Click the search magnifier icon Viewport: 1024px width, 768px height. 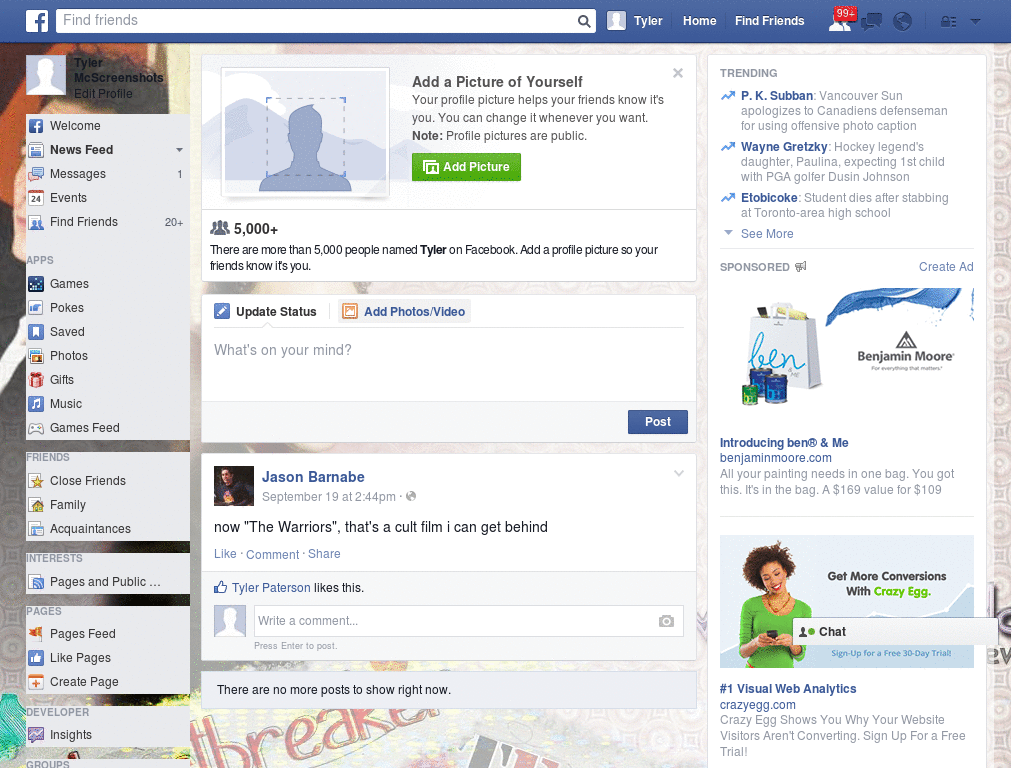[x=584, y=21]
